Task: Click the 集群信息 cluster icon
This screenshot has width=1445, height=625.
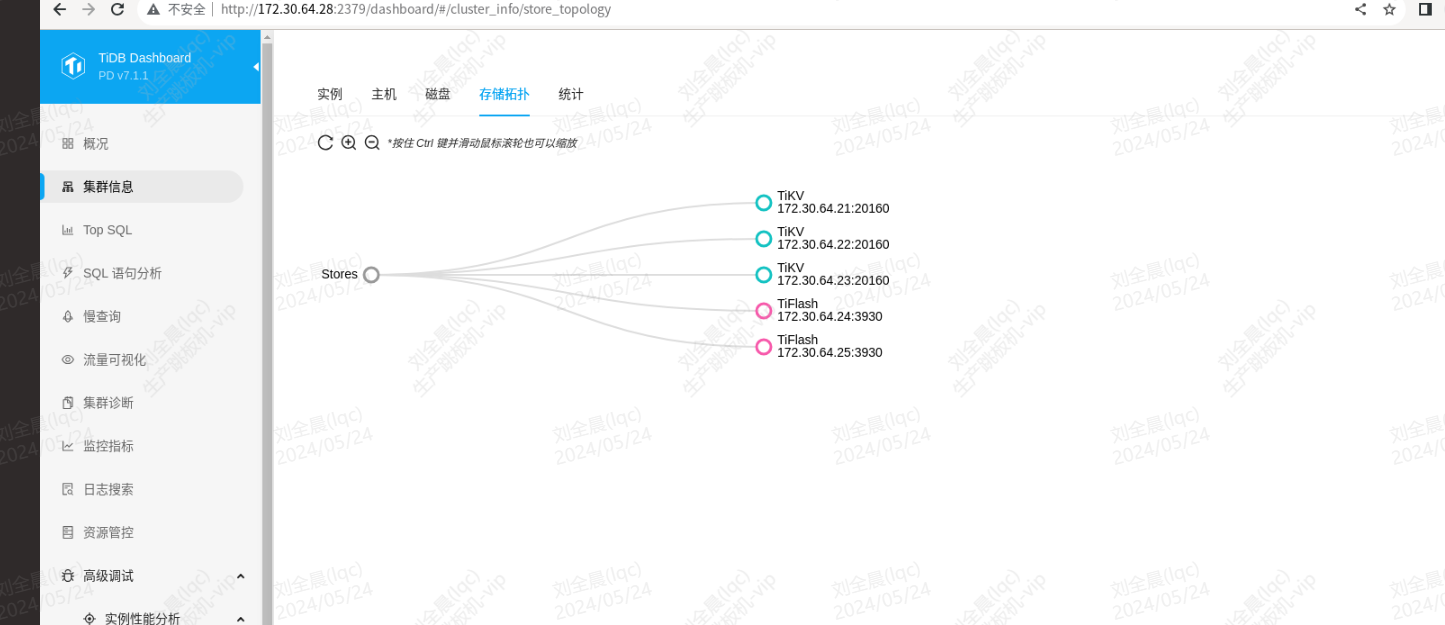Action: pyautogui.click(x=68, y=187)
